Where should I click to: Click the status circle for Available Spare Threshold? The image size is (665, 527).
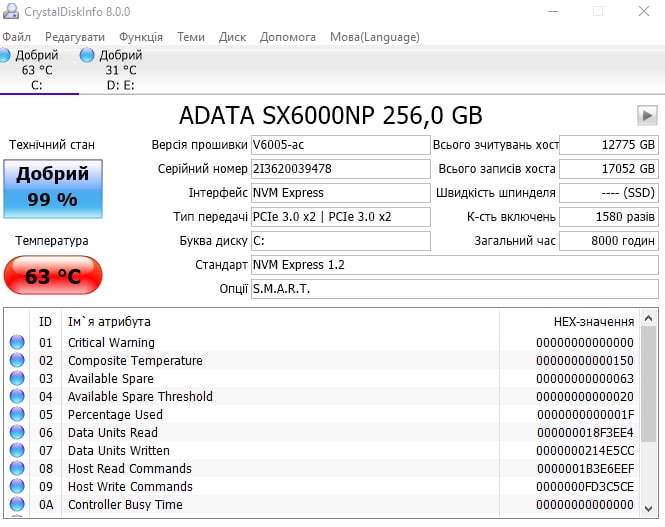click(x=17, y=396)
